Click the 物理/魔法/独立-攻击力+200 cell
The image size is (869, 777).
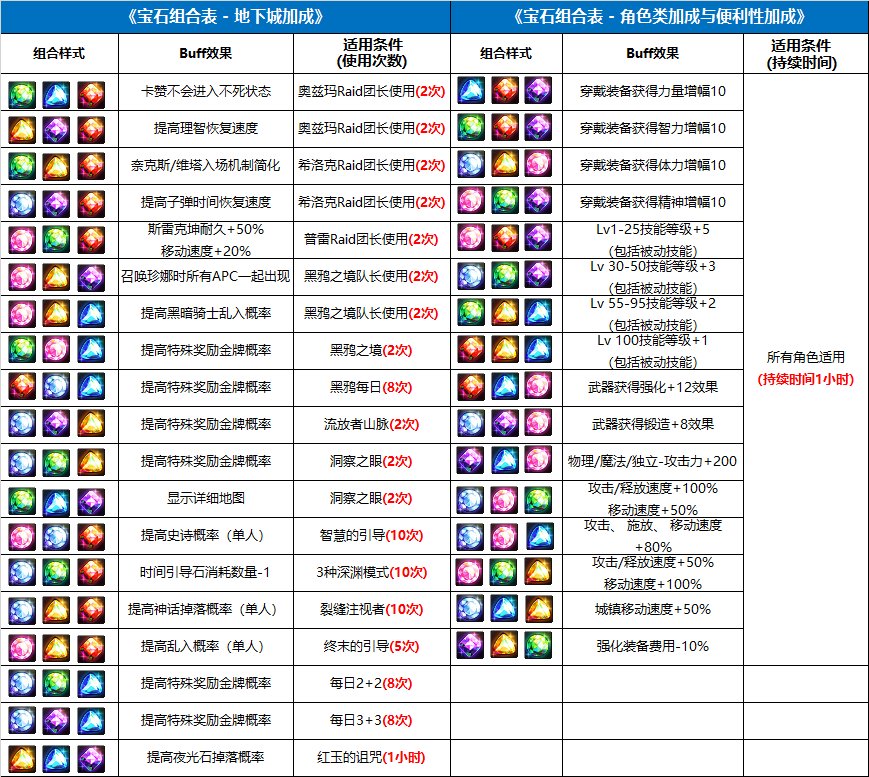[651, 460]
